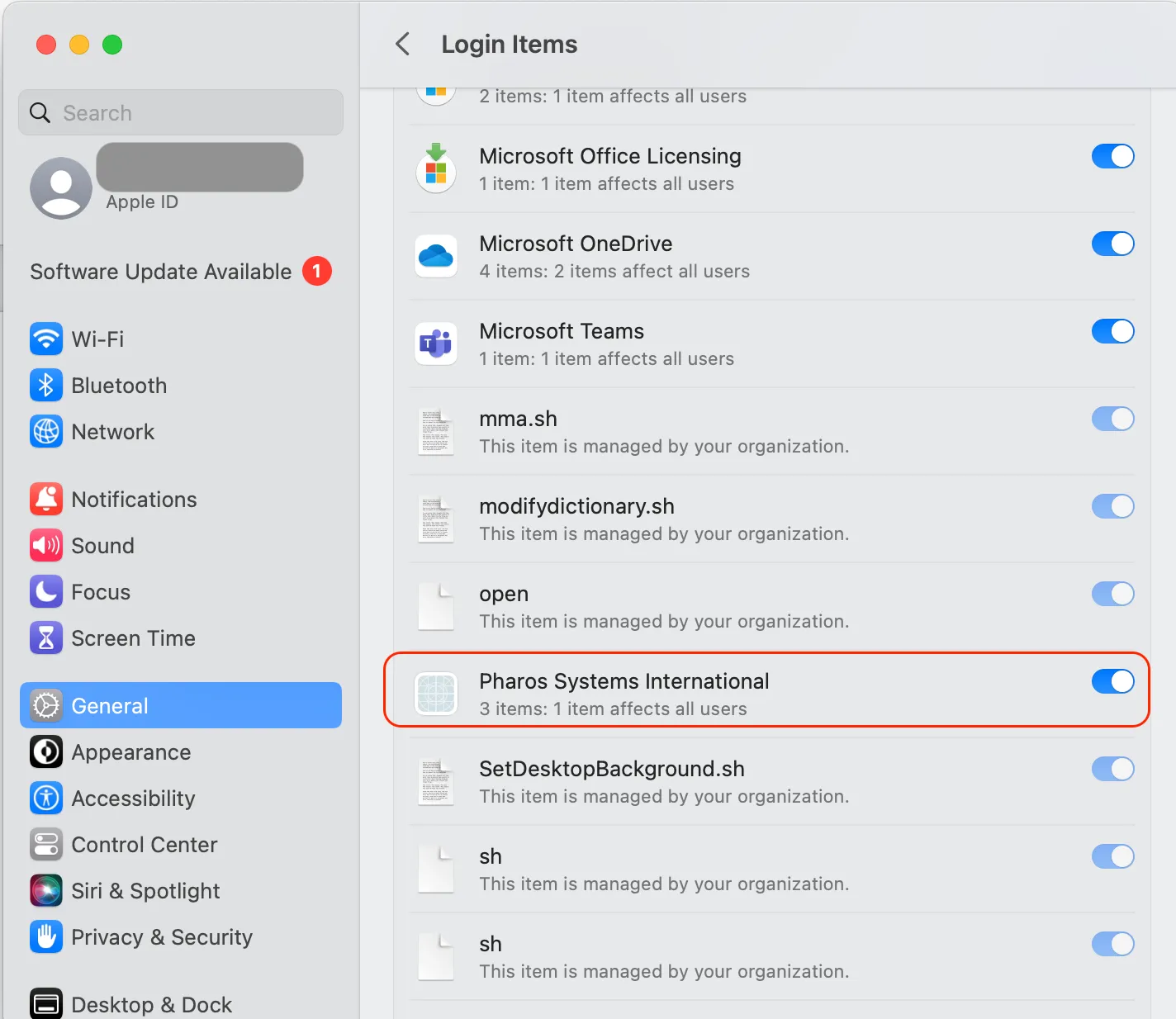Screen dimensions: 1176x1019
Task: Disable Pharos Systems International toggle
Action: click(1112, 681)
